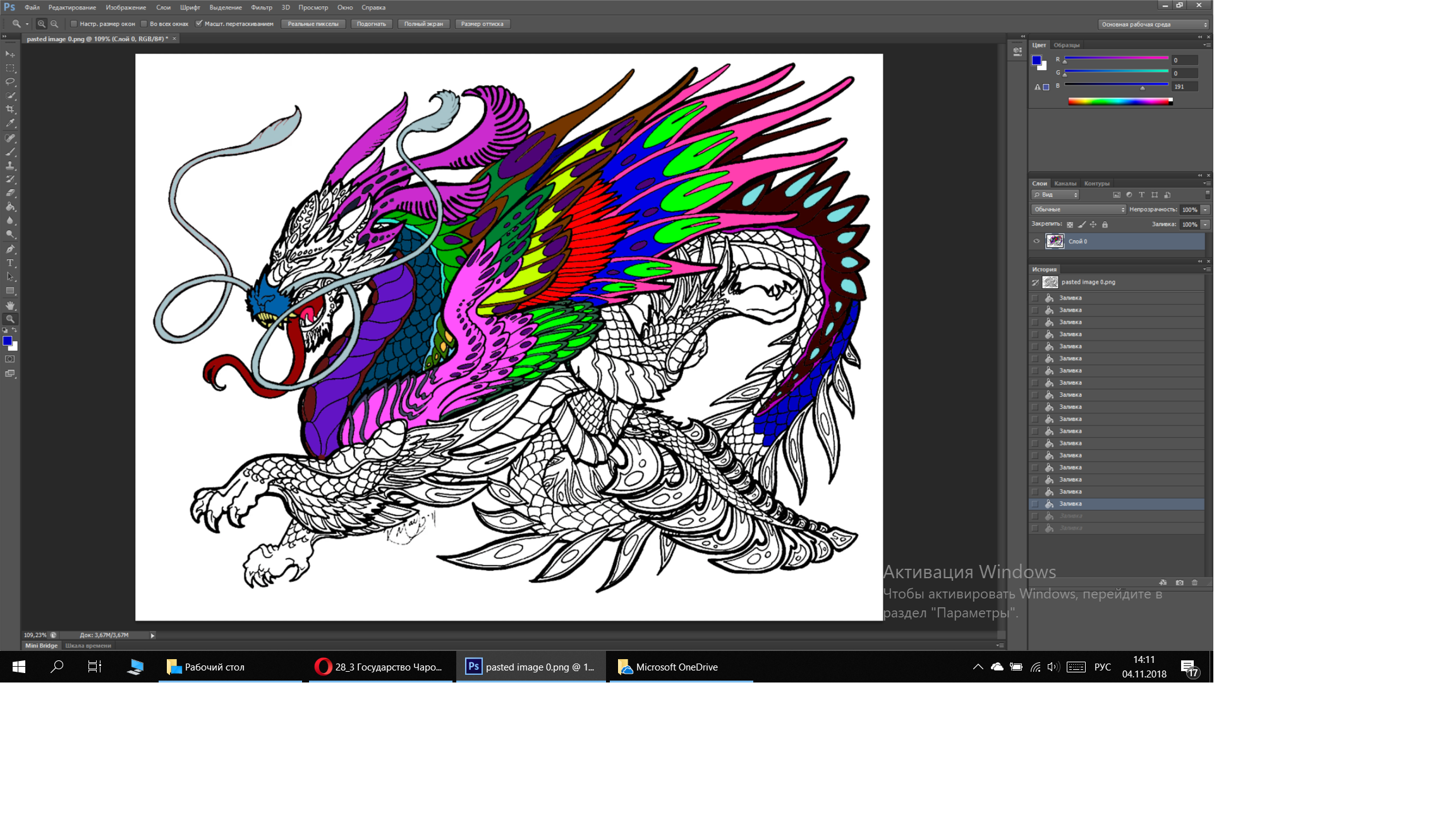Create new snapshot camera icon in History

click(x=1179, y=583)
